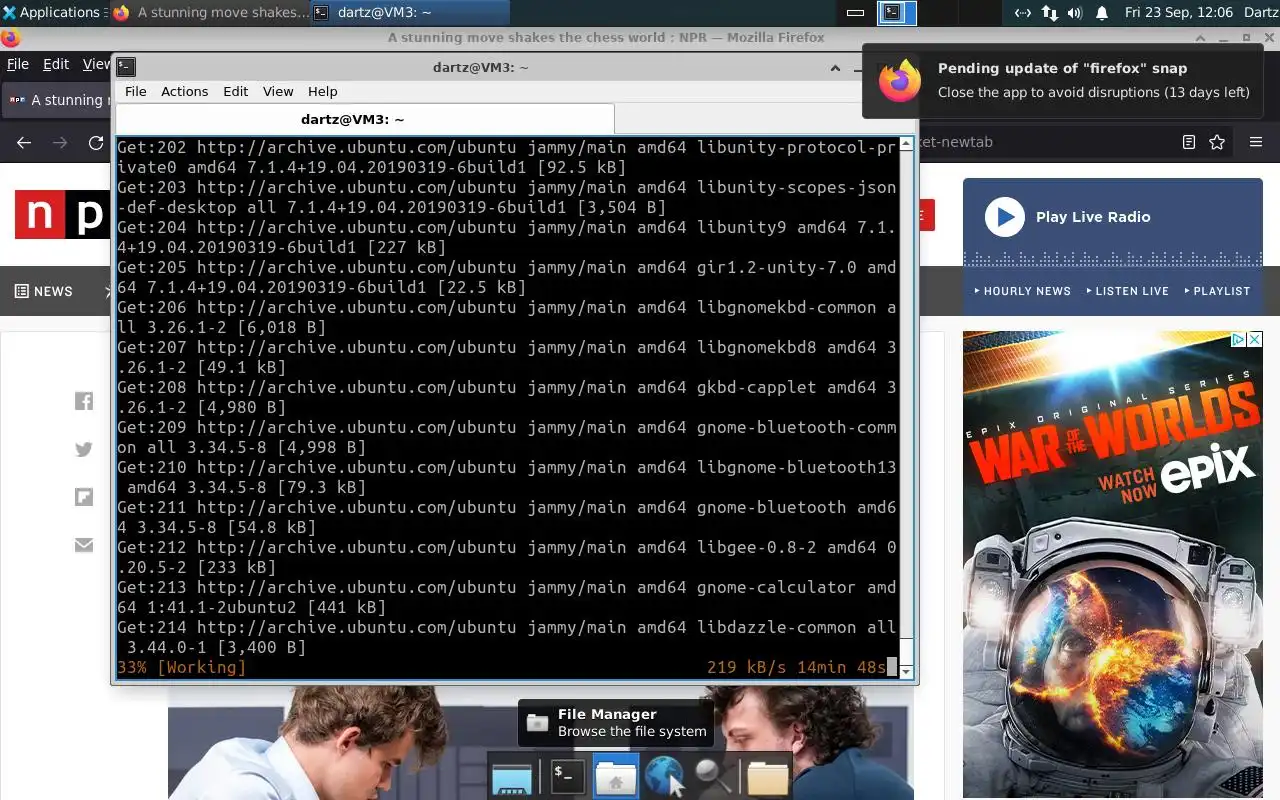Reload the page in Firefox
Image resolution: width=1280 pixels, height=800 pixels.
coord(96,142)
